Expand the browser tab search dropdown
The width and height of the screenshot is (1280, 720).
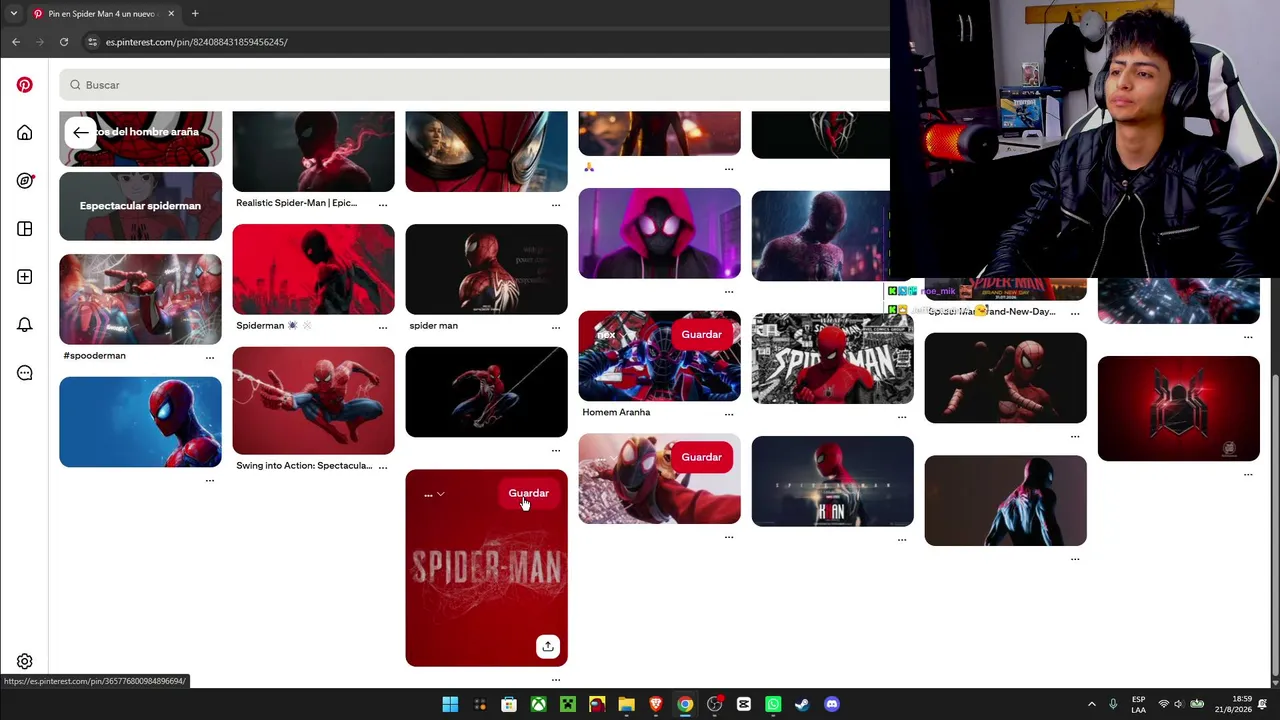coord(13,14)
